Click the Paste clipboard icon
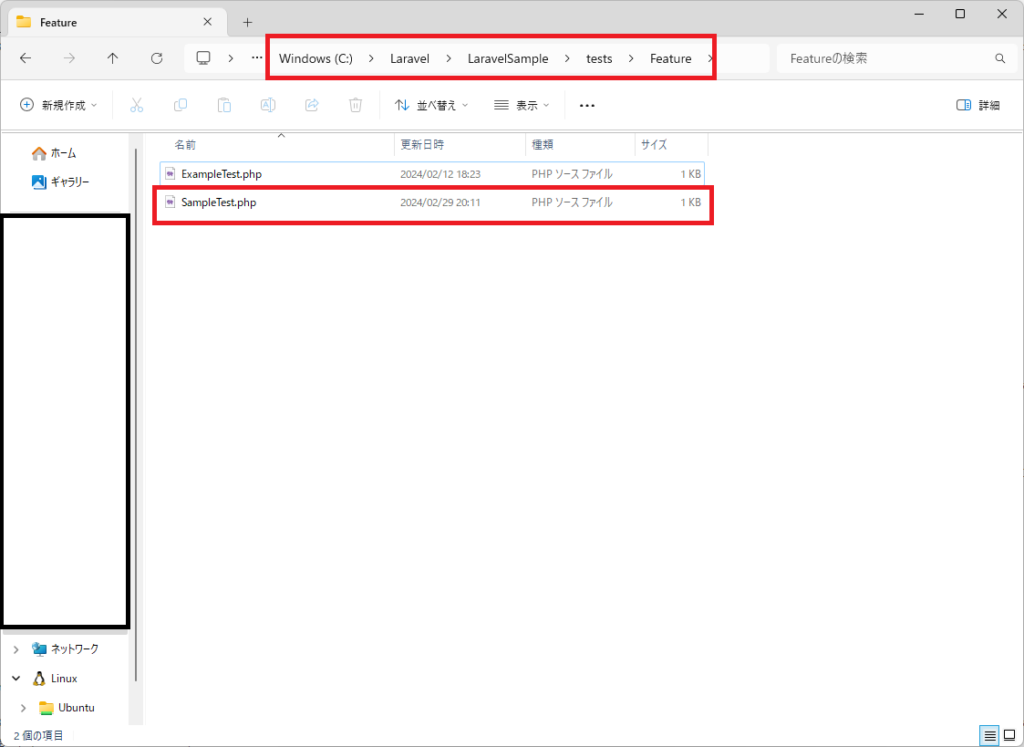 (224, 105)
